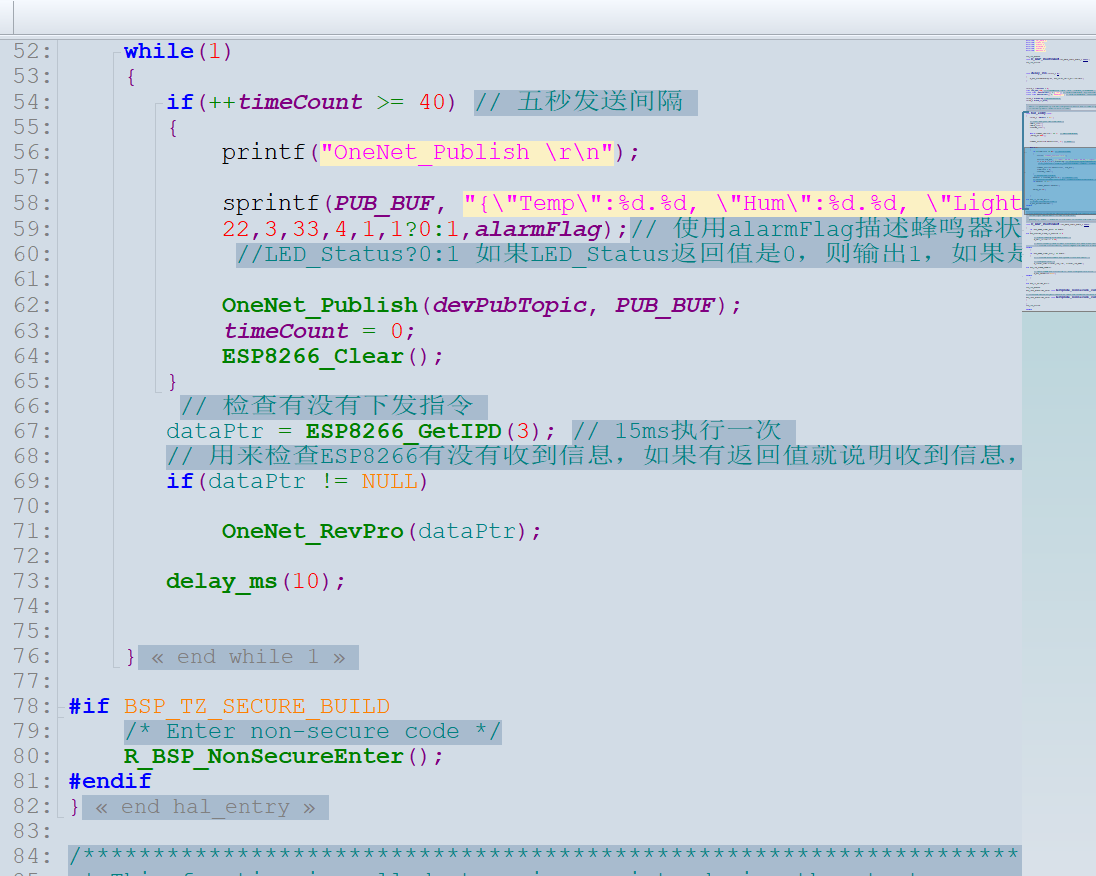Viewport: 1096px width, 876px height.
Task: Click the LED_Status?0:1 comment on line 60
Action: (629, 254)
